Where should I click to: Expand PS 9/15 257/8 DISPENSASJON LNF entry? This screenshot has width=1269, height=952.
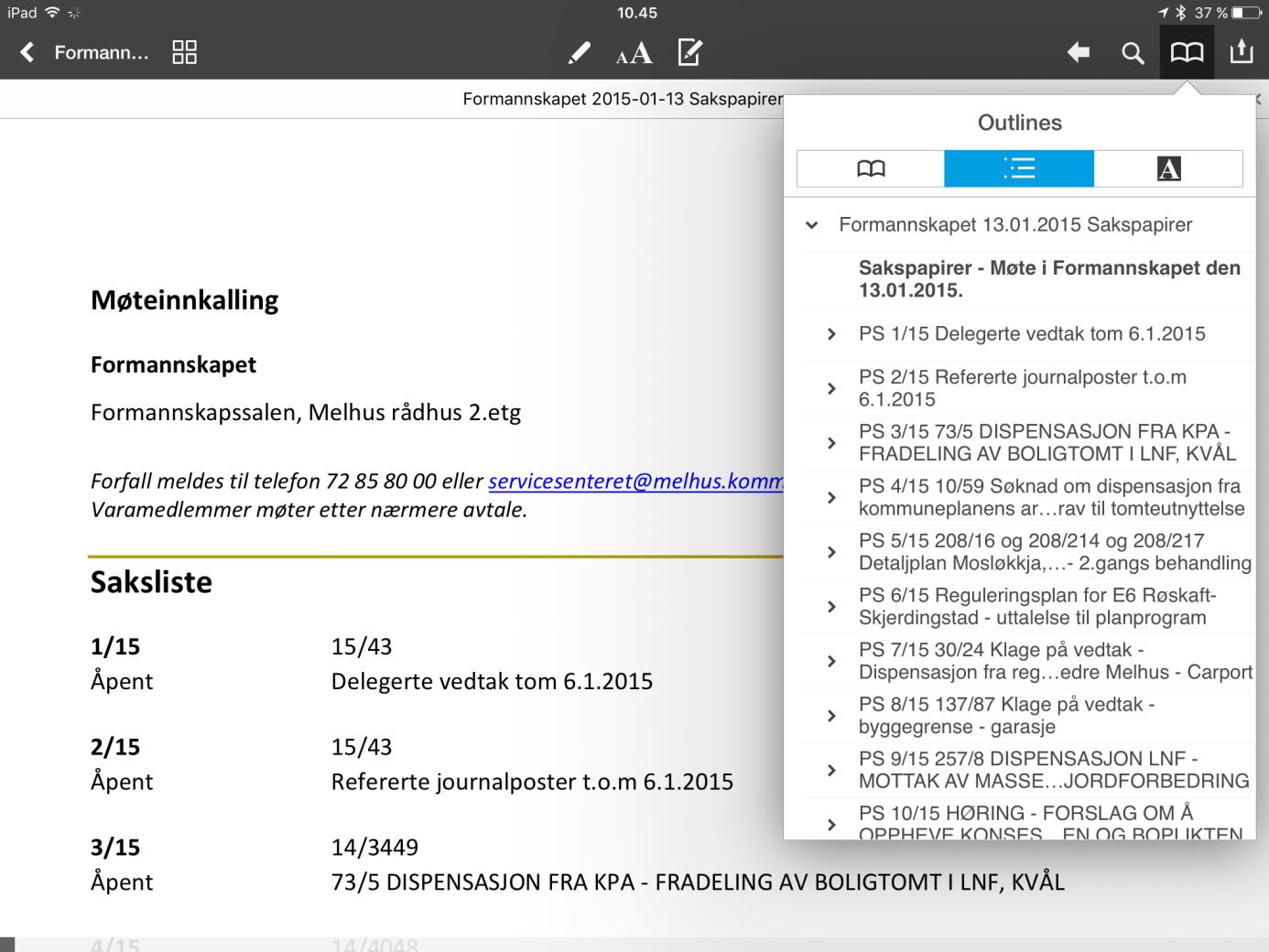[831, 770]
